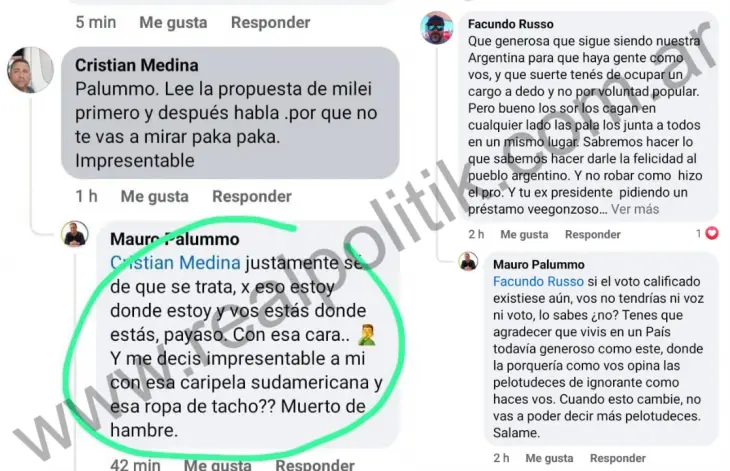Open Cristian Medina's profile picture
The width and height of the screenshot is (730, 471).
click(x=30, y=70)
